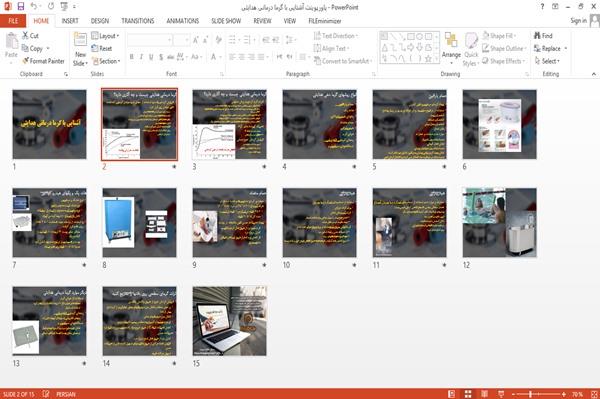This screenshot has width=600, height=399.
Task: Increase font size with larger A icon
Action: pyautogui.click(x=196, y=40)
